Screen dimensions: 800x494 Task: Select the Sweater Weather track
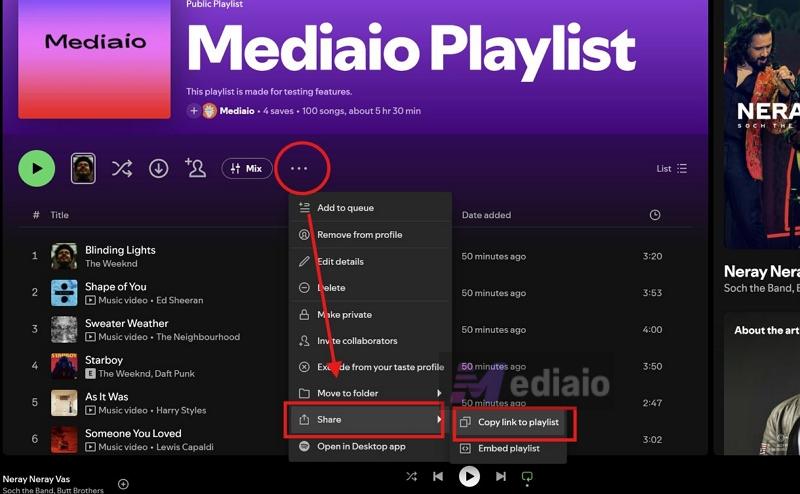(x=127, y=324)
